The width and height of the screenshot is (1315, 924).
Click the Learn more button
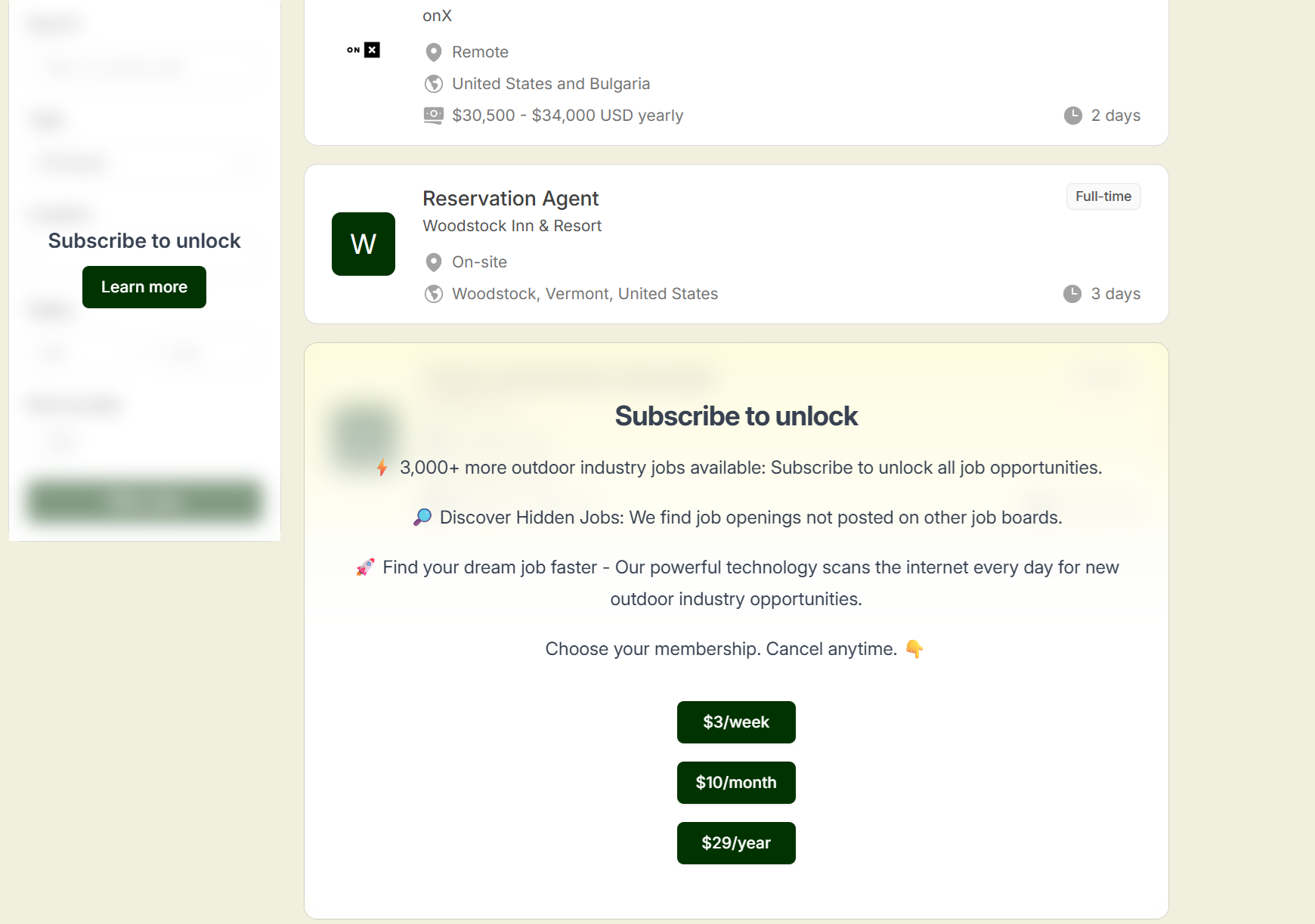tap(144, 287)
